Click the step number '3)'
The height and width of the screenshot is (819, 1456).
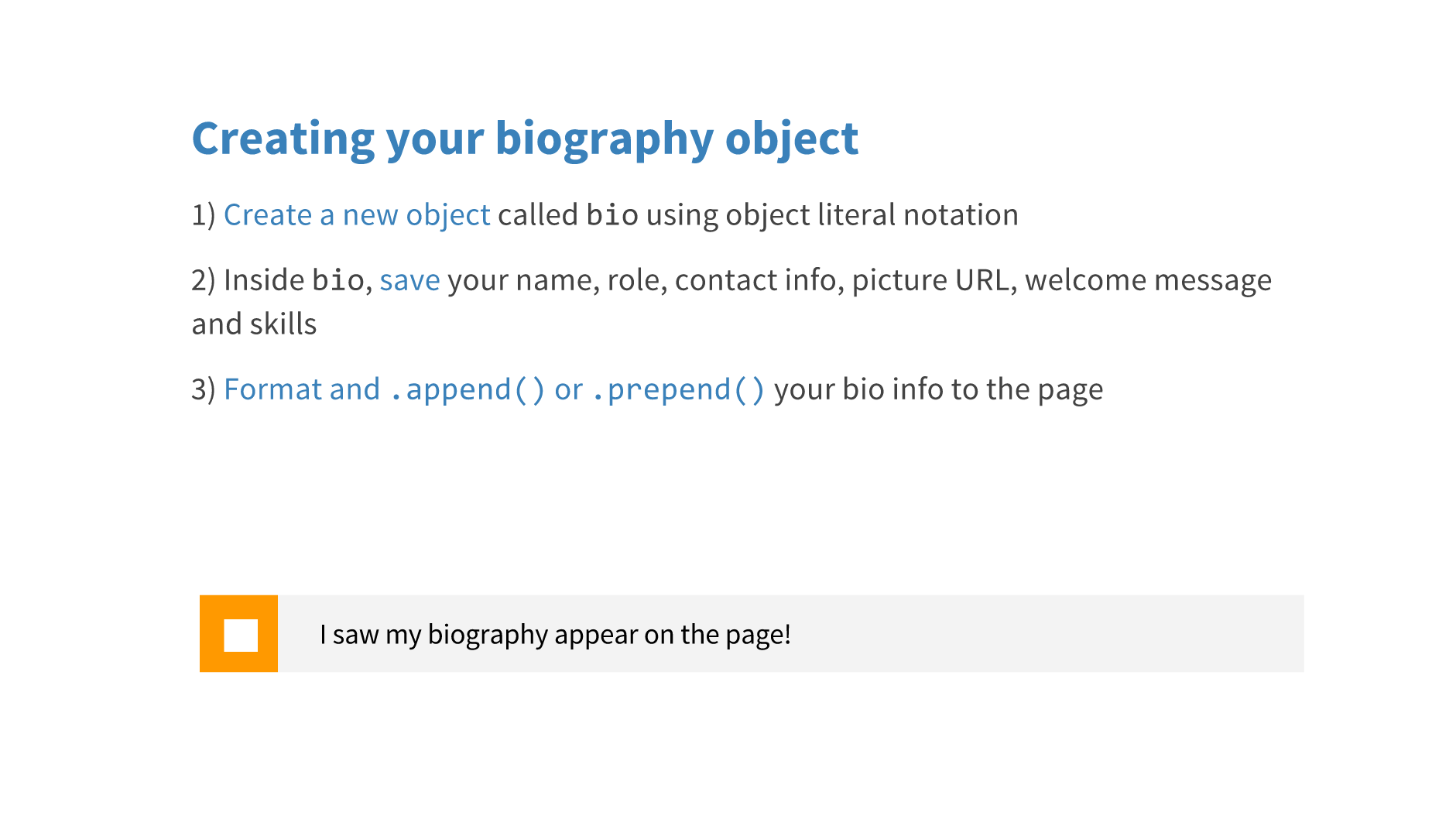pyautogui.click(x=203, y=389)
